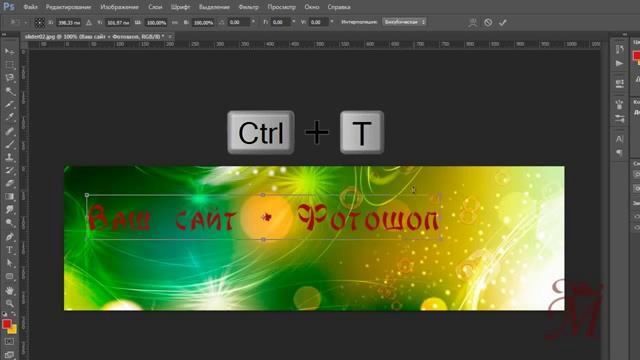This screenshot has height=360, width=640.
Task: Click the Y position field
Action: 118,22
